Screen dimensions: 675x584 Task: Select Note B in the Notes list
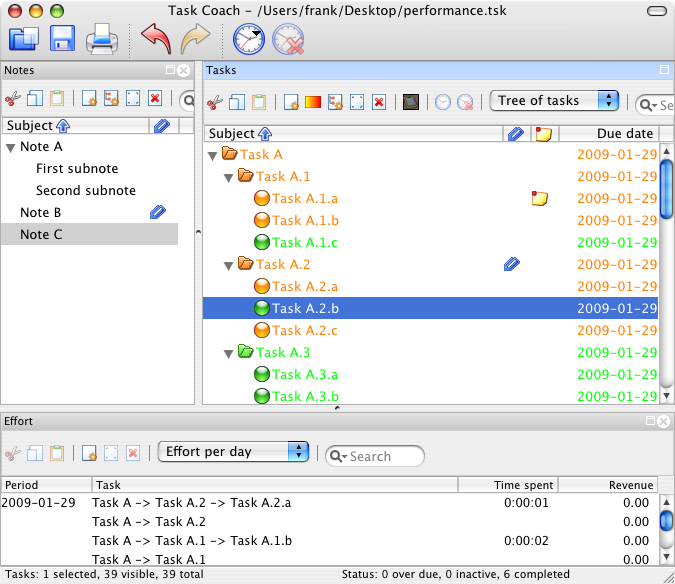(x=40, y=213)
